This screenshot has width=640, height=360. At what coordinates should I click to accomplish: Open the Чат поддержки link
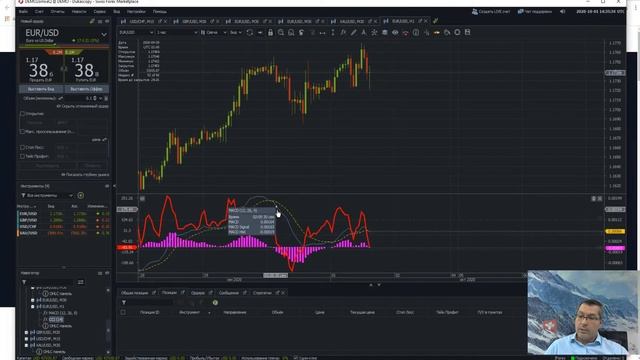point(535,11)
